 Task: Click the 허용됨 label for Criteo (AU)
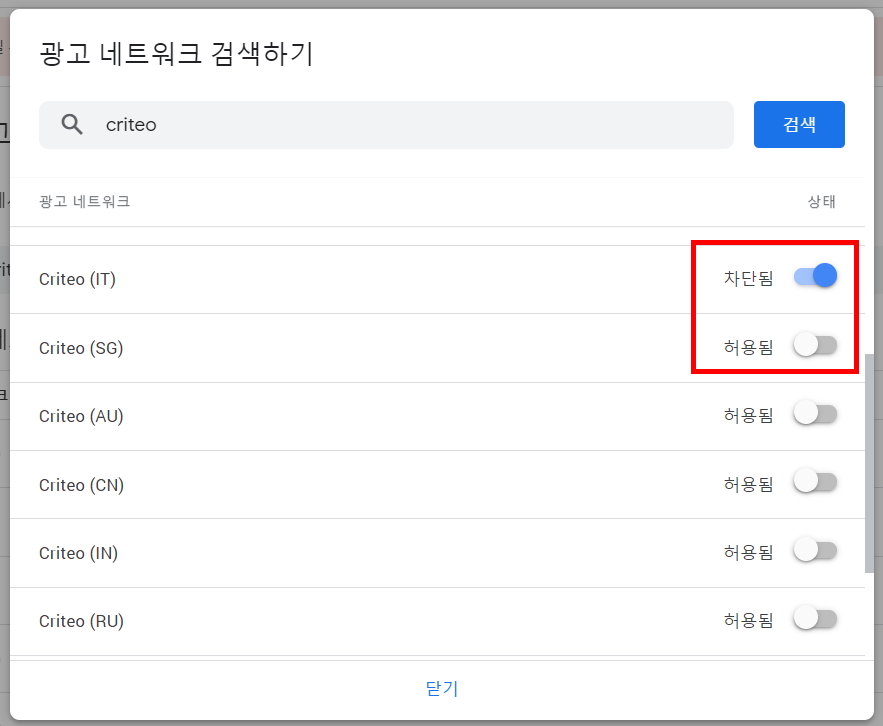(x=748, y=415)
